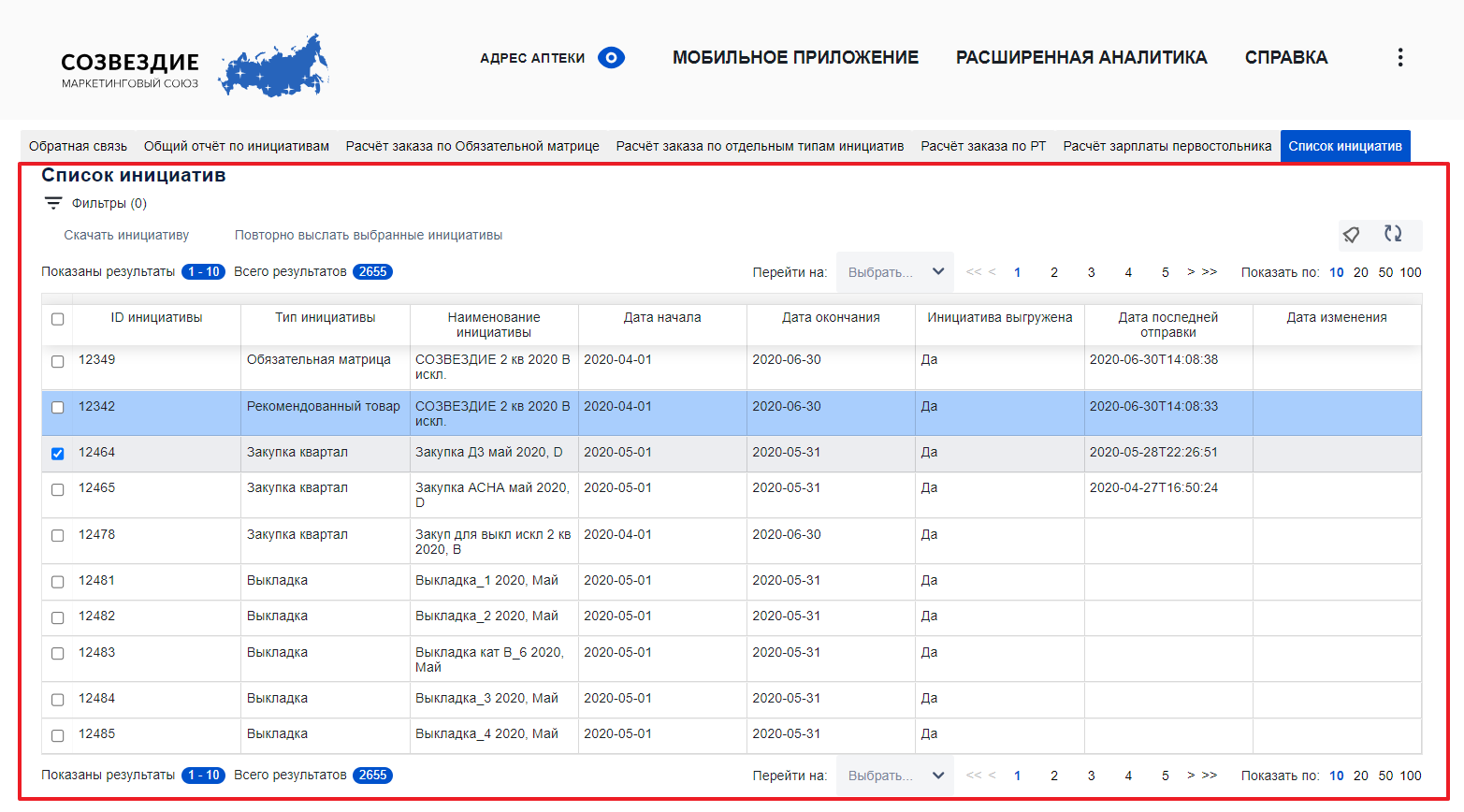
Task: Click the top 2655 total results badge
Action: click(372, 271)
